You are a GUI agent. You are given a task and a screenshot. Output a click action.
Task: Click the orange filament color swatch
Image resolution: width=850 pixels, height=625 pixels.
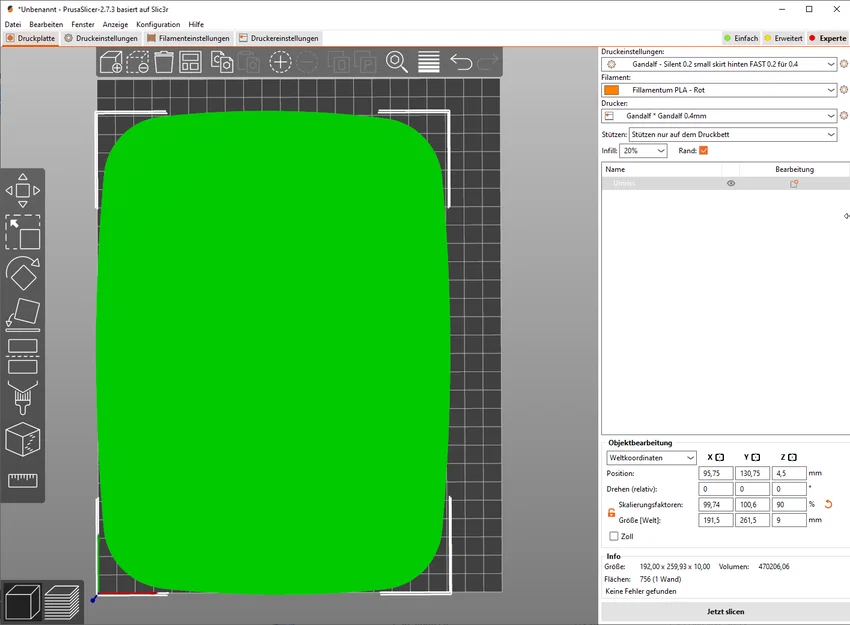611,90
